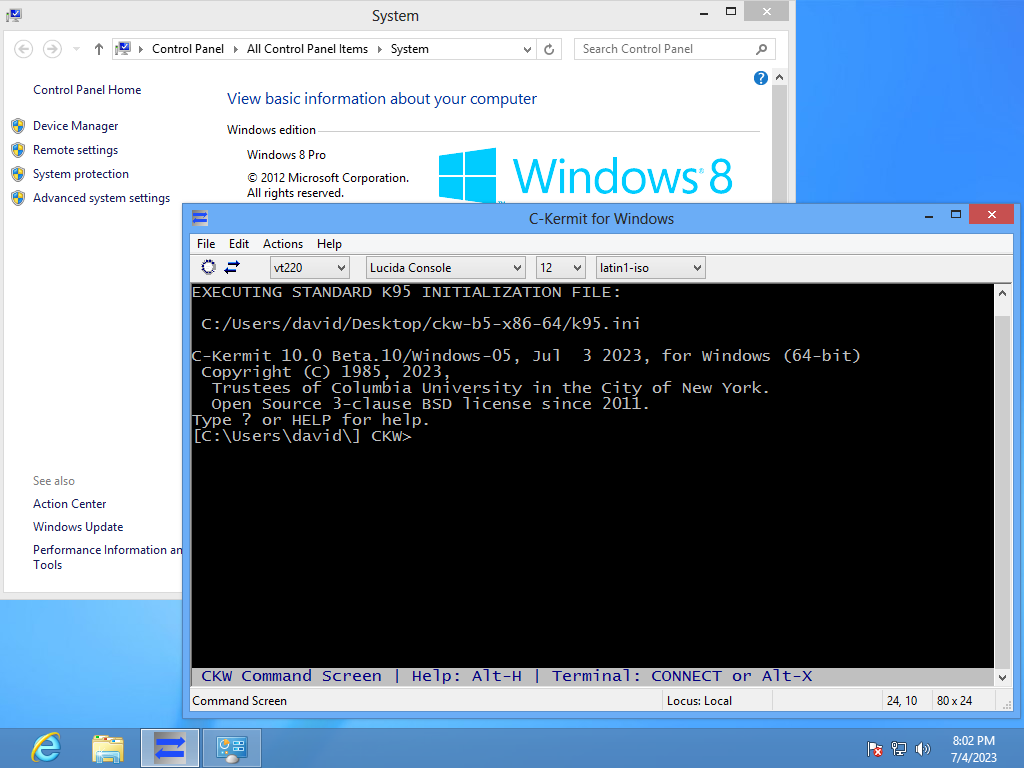Open Advanced system settings link
Image resolution: width=1024 pixels, height=768 pixels.
(101, 198)
